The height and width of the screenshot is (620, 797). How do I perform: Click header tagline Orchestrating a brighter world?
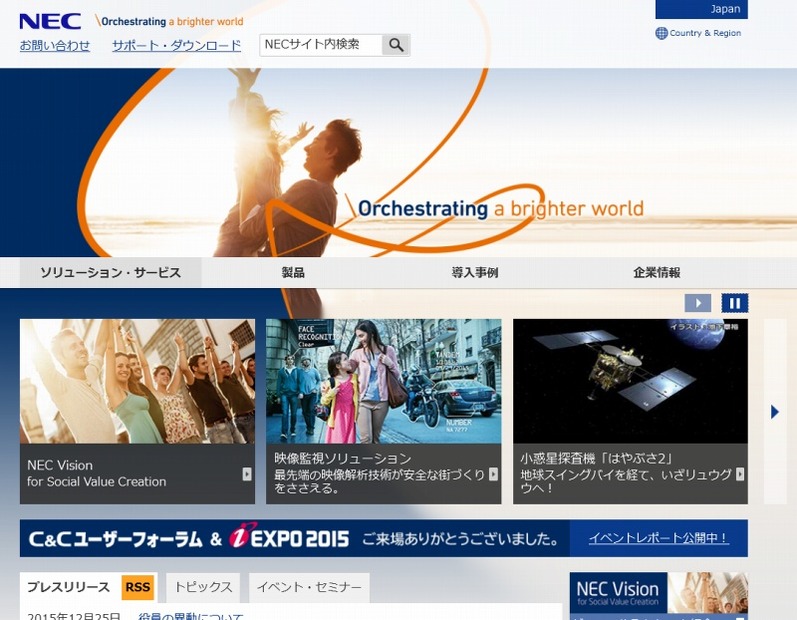pyautogui.click(x=169, y=21)
